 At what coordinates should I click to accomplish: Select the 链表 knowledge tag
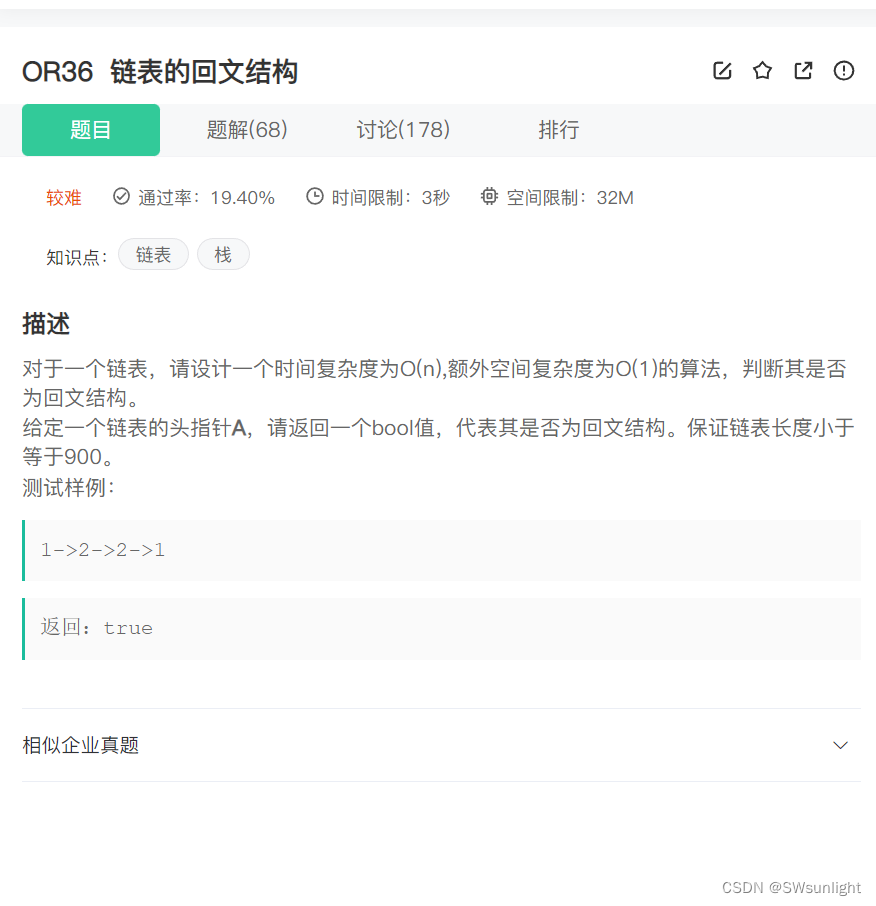(153, 254)
